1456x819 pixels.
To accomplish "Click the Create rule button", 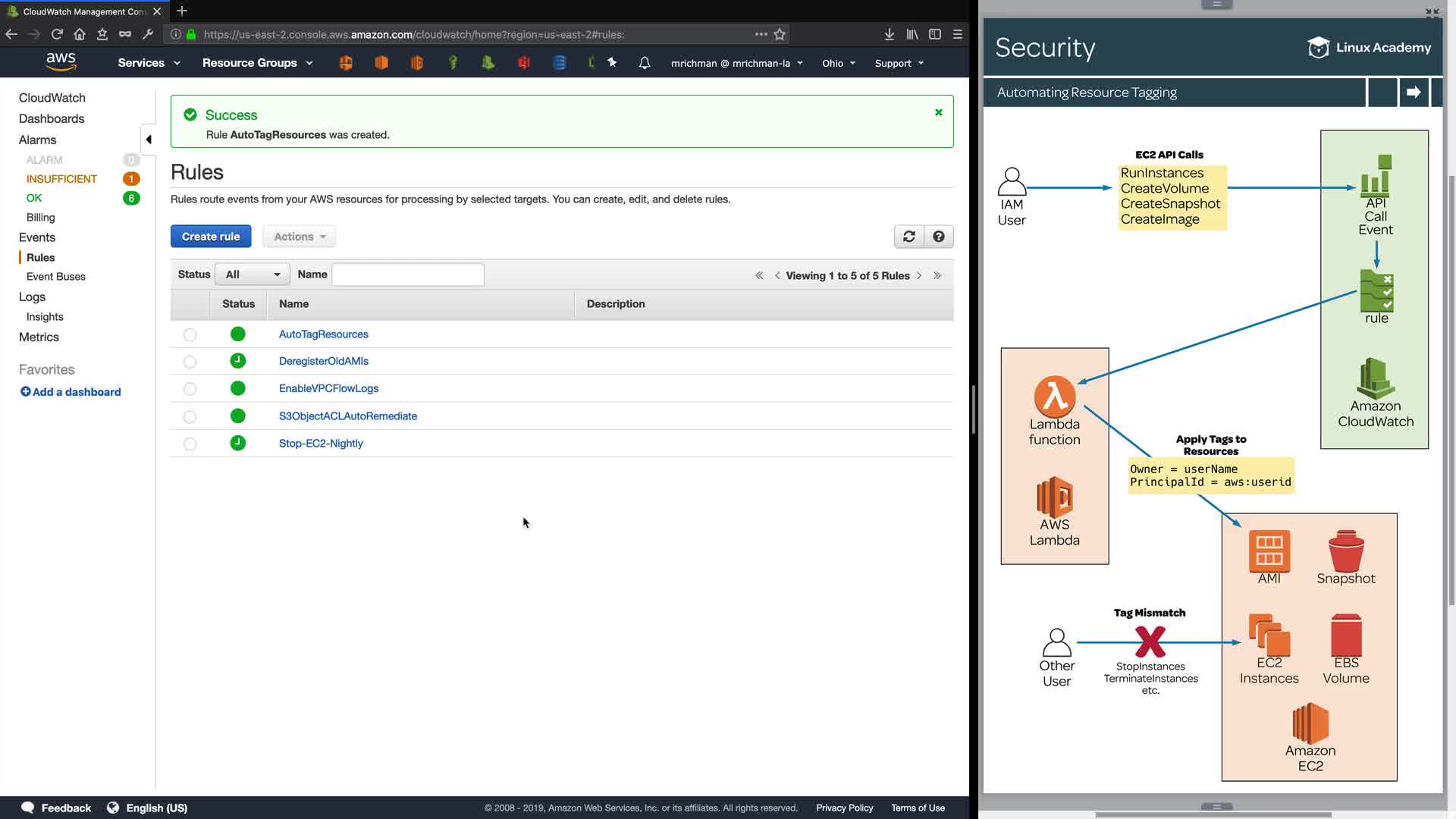I will point(210,237).
